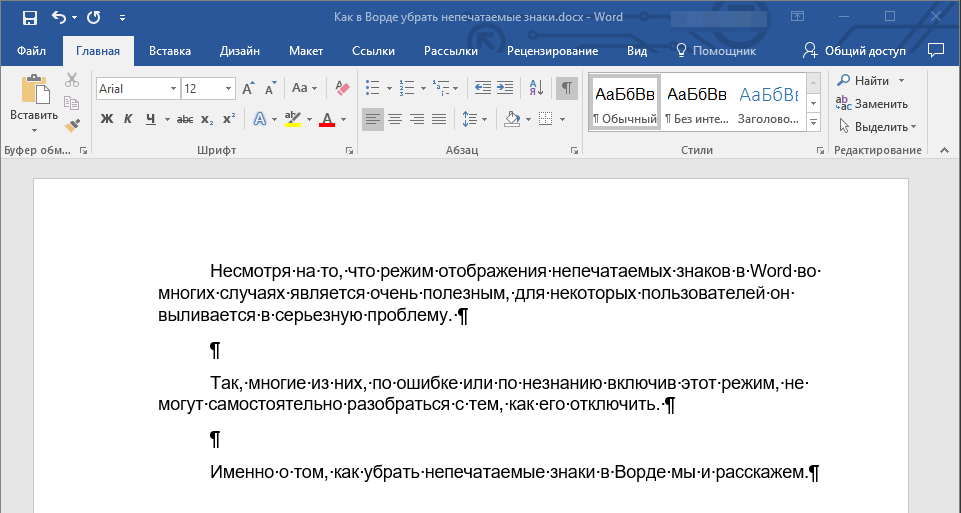Click the Cut scissors icon
The height and width of the screenshot is (513, 961).
pyautogui.click(x=72, y=81)
